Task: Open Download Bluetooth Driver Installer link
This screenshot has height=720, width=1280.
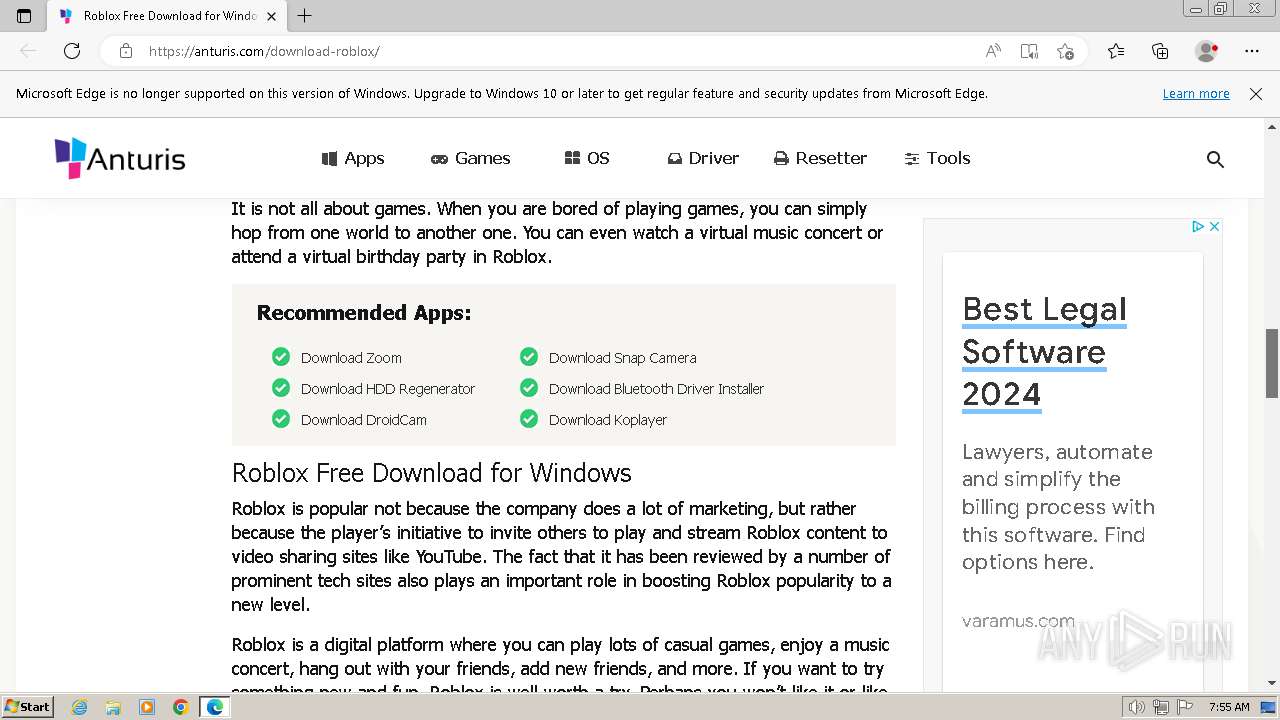Action: [656, 389]
